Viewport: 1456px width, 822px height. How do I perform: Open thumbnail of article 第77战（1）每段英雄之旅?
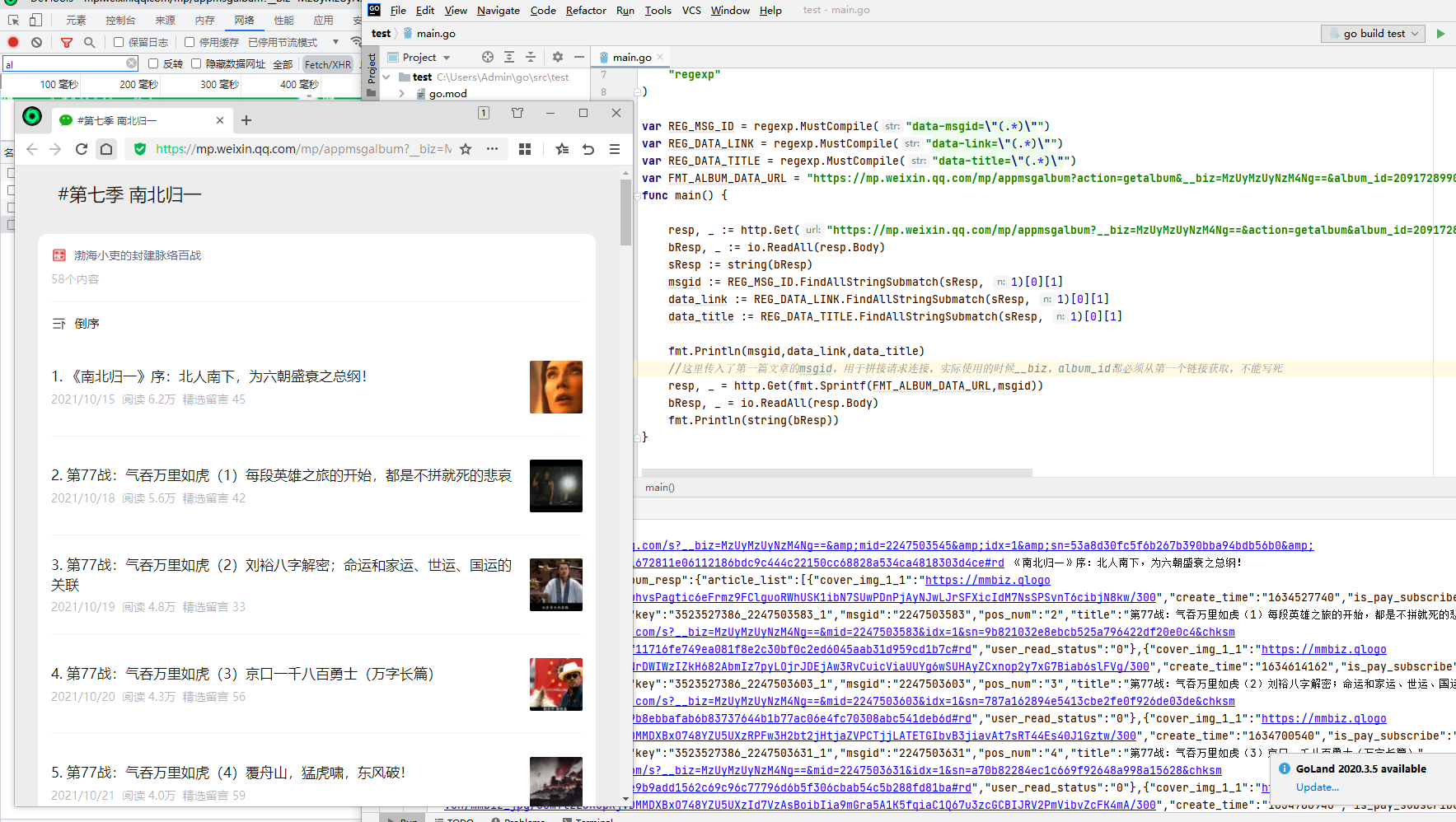point(556,486)
